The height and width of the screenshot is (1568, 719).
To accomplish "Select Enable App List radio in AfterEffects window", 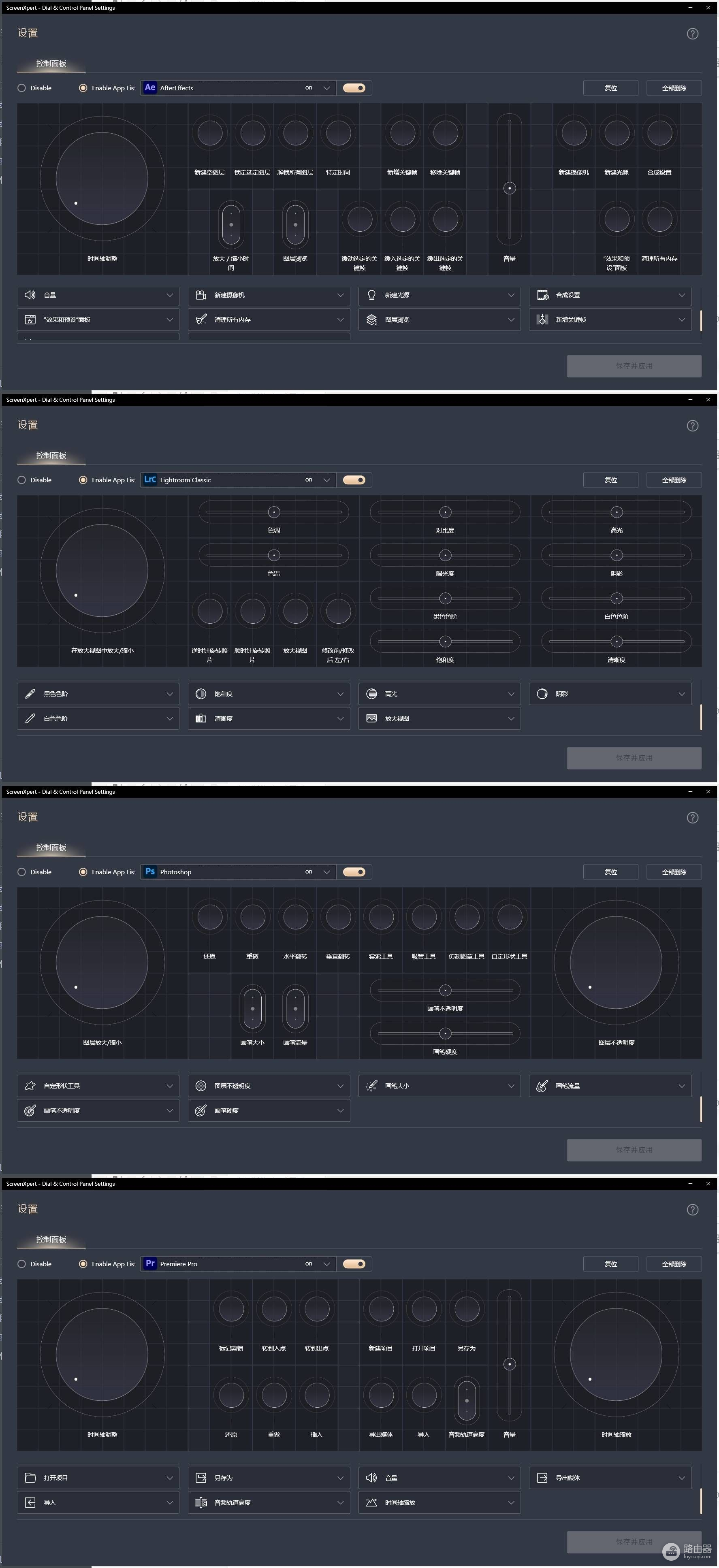I will tap(83, 87).
